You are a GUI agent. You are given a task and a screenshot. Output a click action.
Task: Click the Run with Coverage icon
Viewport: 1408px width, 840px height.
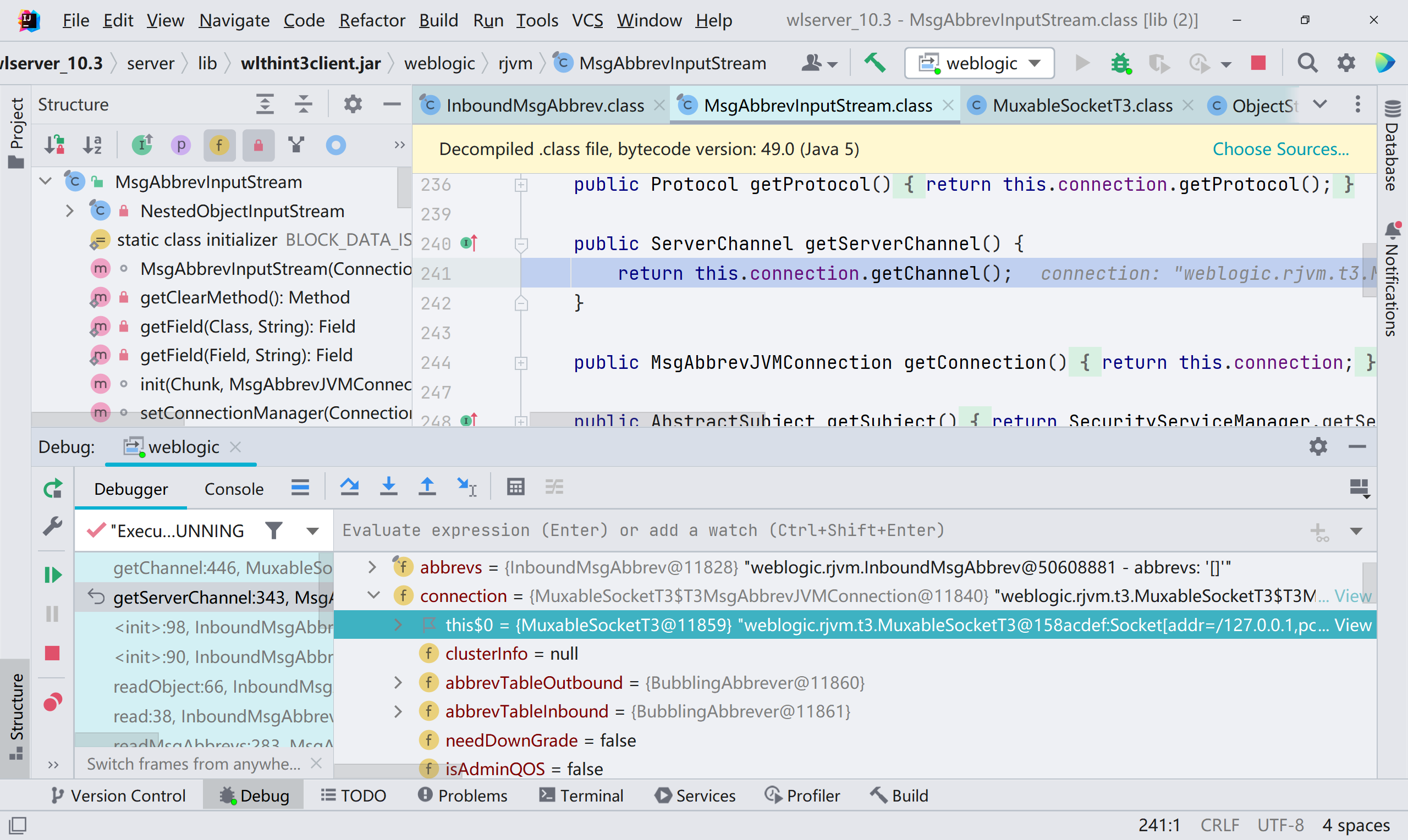(1158, 63)
